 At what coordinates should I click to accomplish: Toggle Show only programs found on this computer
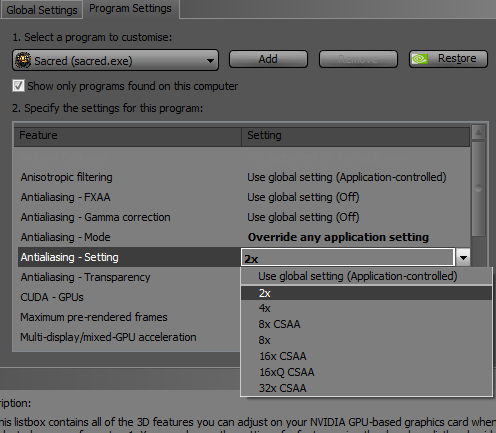[x=18, y=86]
